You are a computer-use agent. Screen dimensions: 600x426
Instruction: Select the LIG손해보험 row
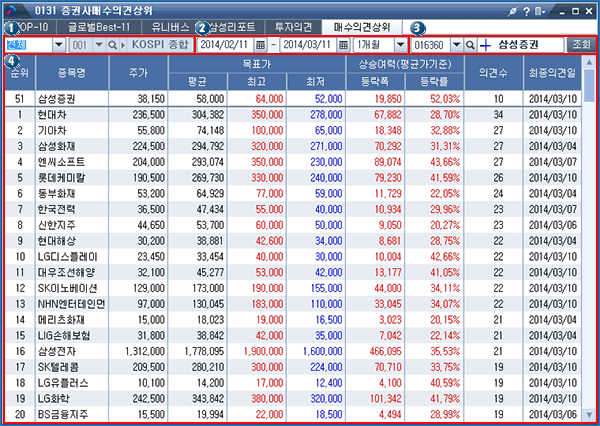tap(293, 335)
